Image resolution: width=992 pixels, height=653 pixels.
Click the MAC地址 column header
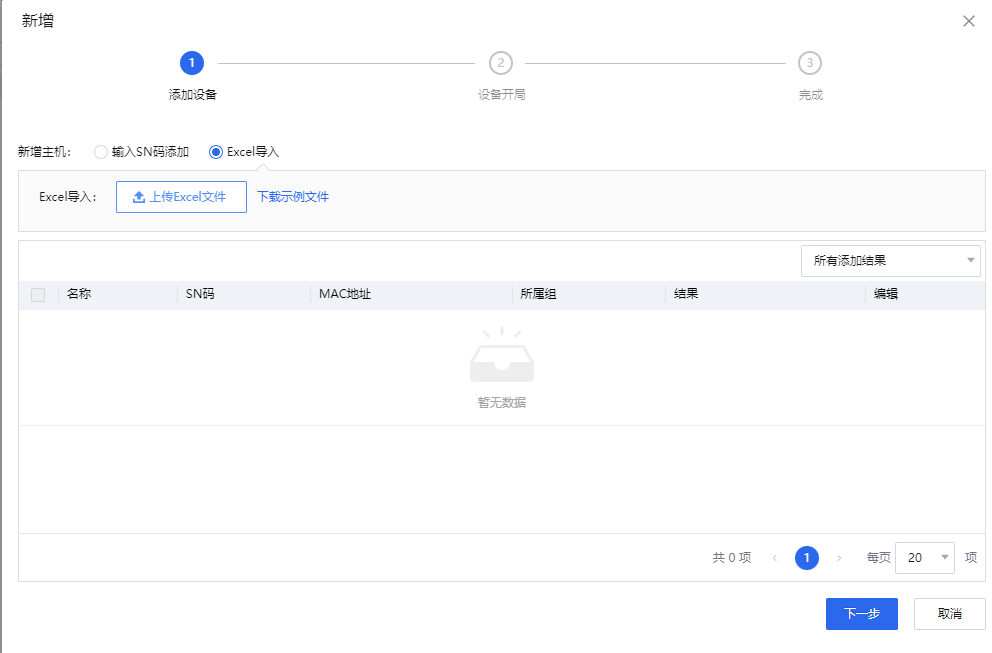coord(345,295)
